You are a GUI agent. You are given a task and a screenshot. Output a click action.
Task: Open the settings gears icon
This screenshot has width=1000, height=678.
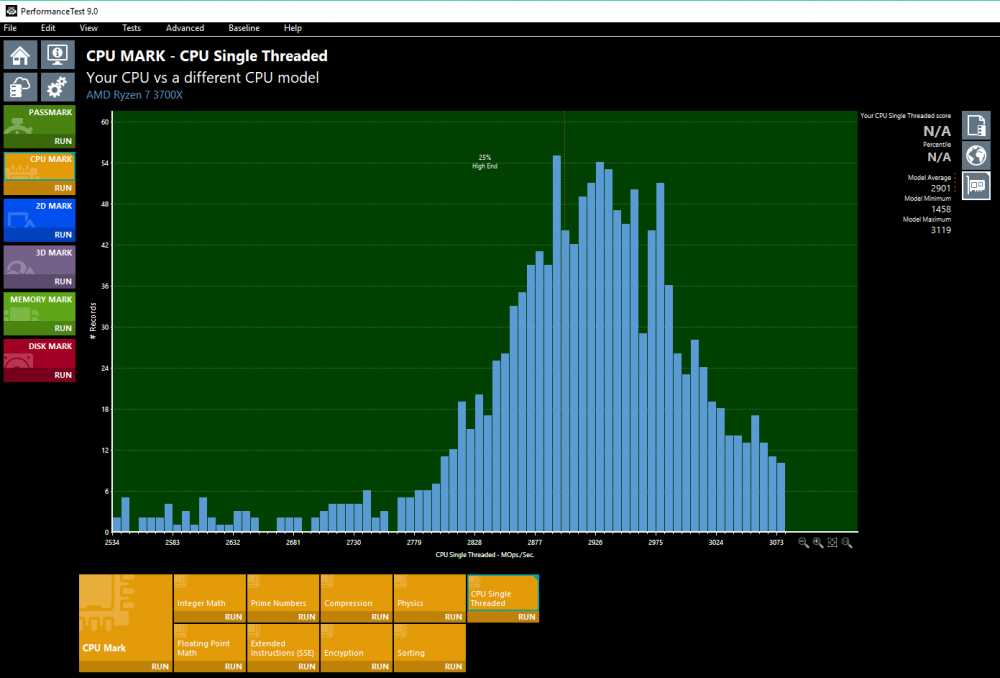(x=58, y=86)
